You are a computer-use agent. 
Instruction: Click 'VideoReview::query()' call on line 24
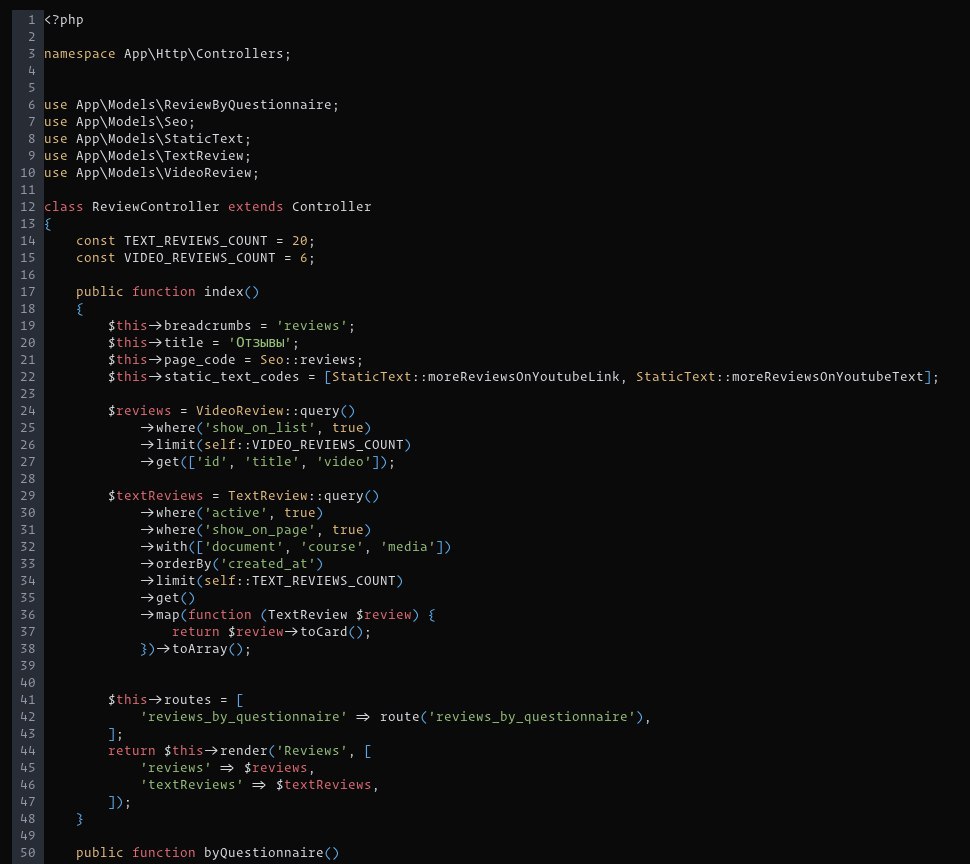pos(275,411)
